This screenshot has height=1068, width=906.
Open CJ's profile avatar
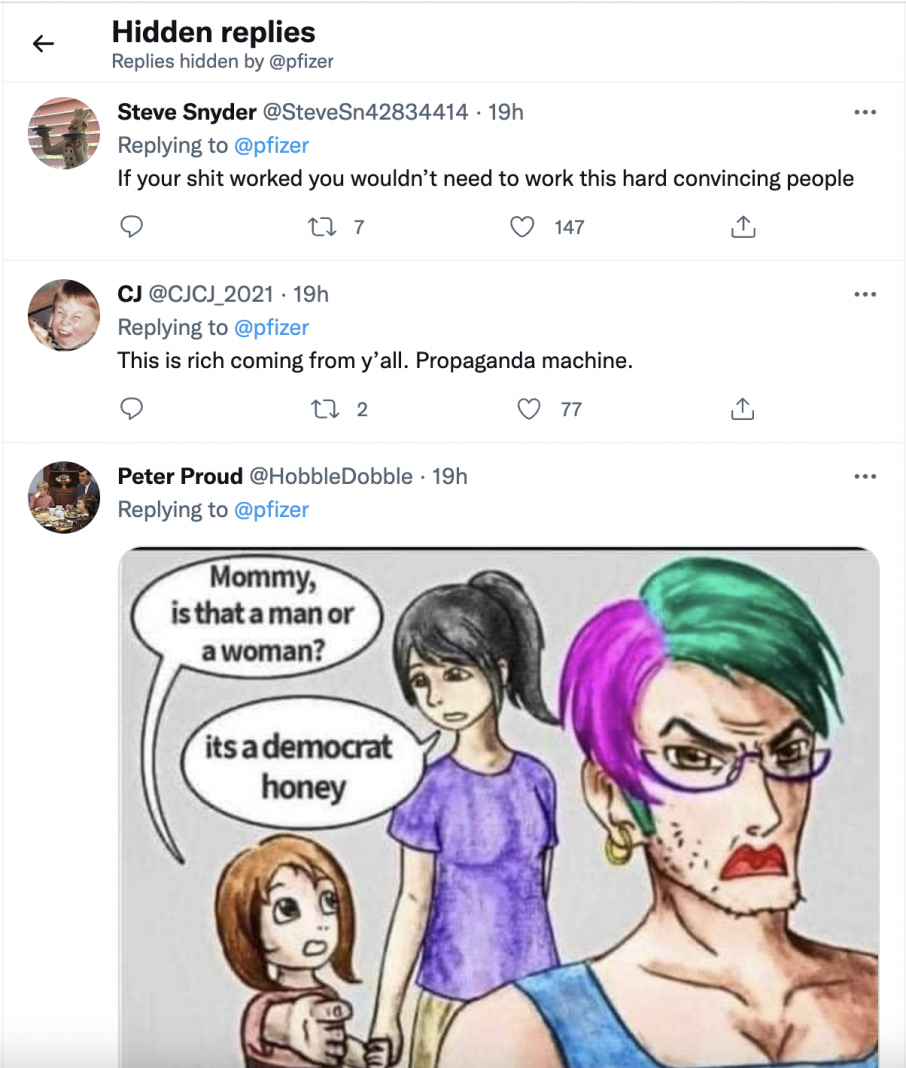pos(63,315)
